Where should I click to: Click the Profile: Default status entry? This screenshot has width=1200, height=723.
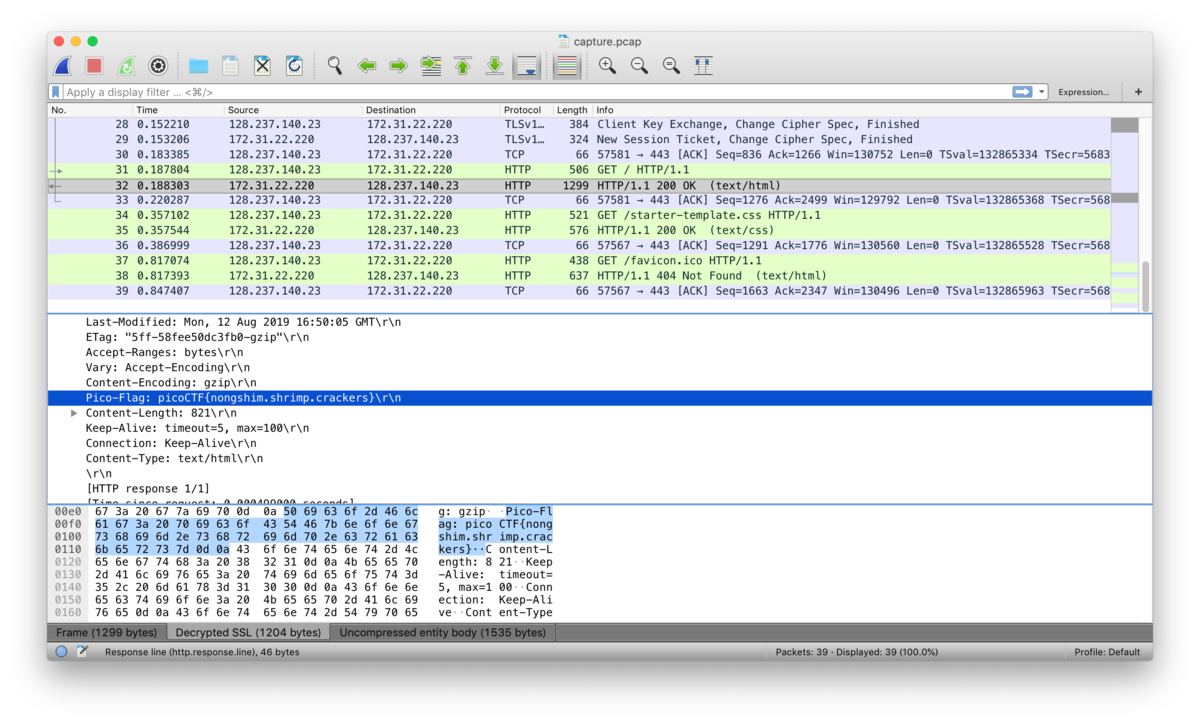tap(1107, 652)
